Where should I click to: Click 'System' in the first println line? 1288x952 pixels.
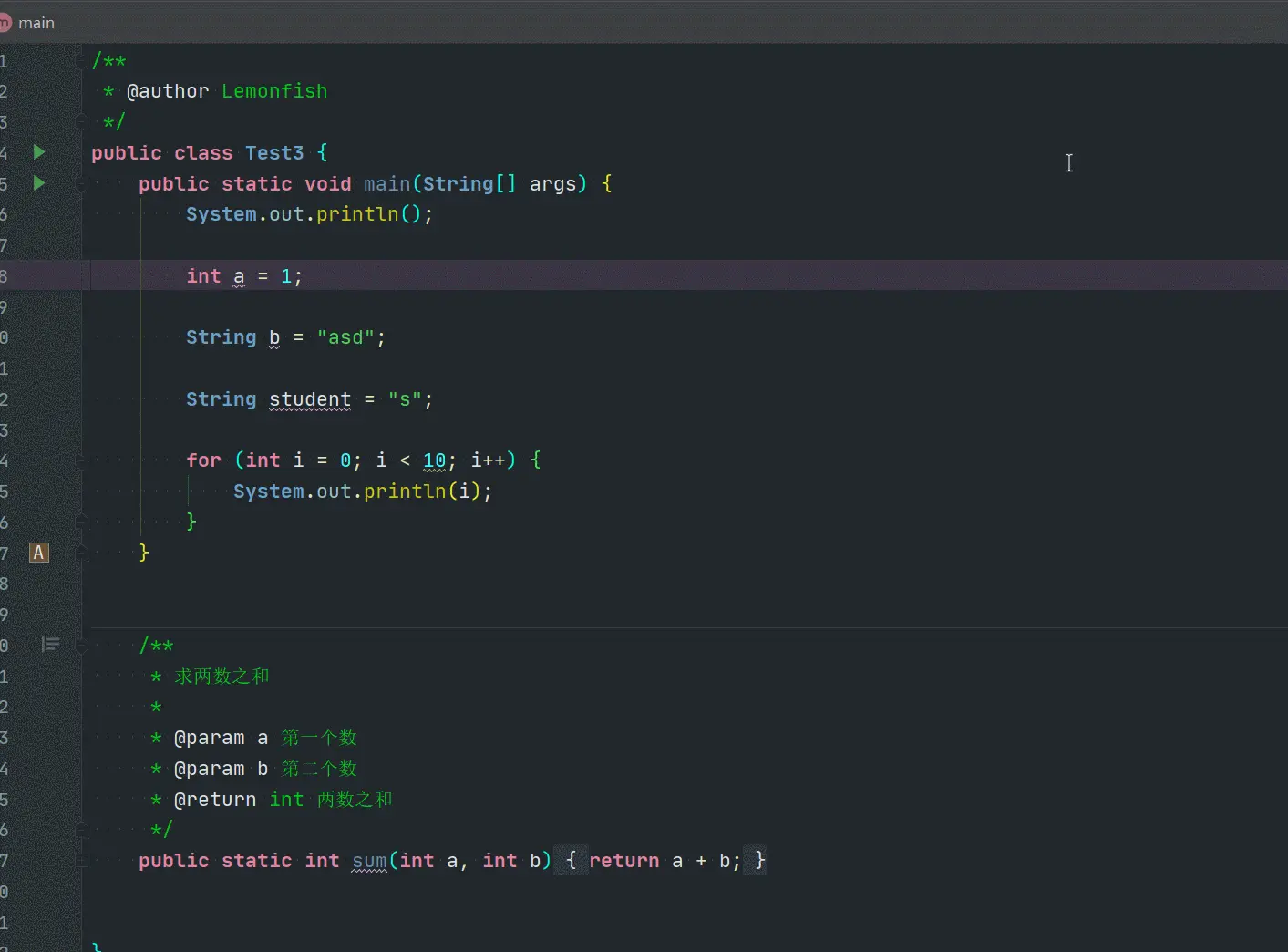222,214
